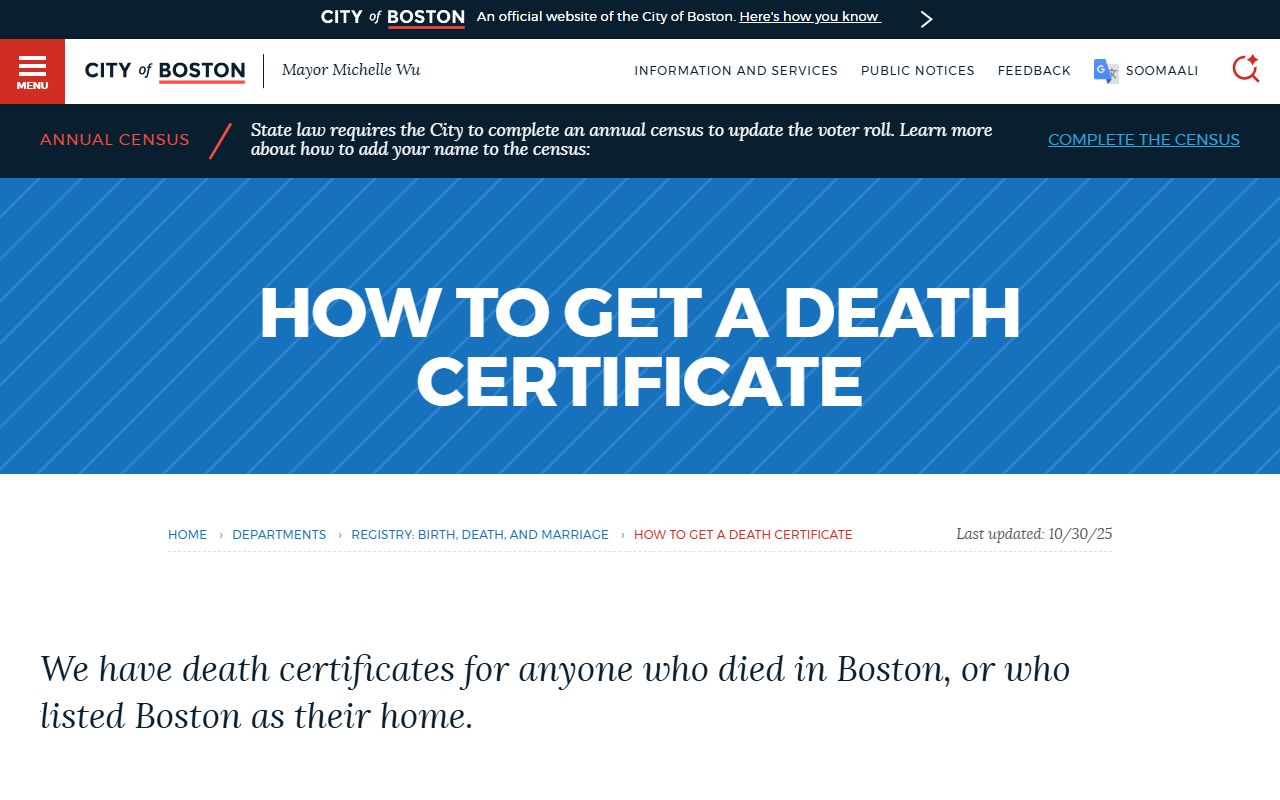Open Mayor Michelle Wu link

[351, 70]
